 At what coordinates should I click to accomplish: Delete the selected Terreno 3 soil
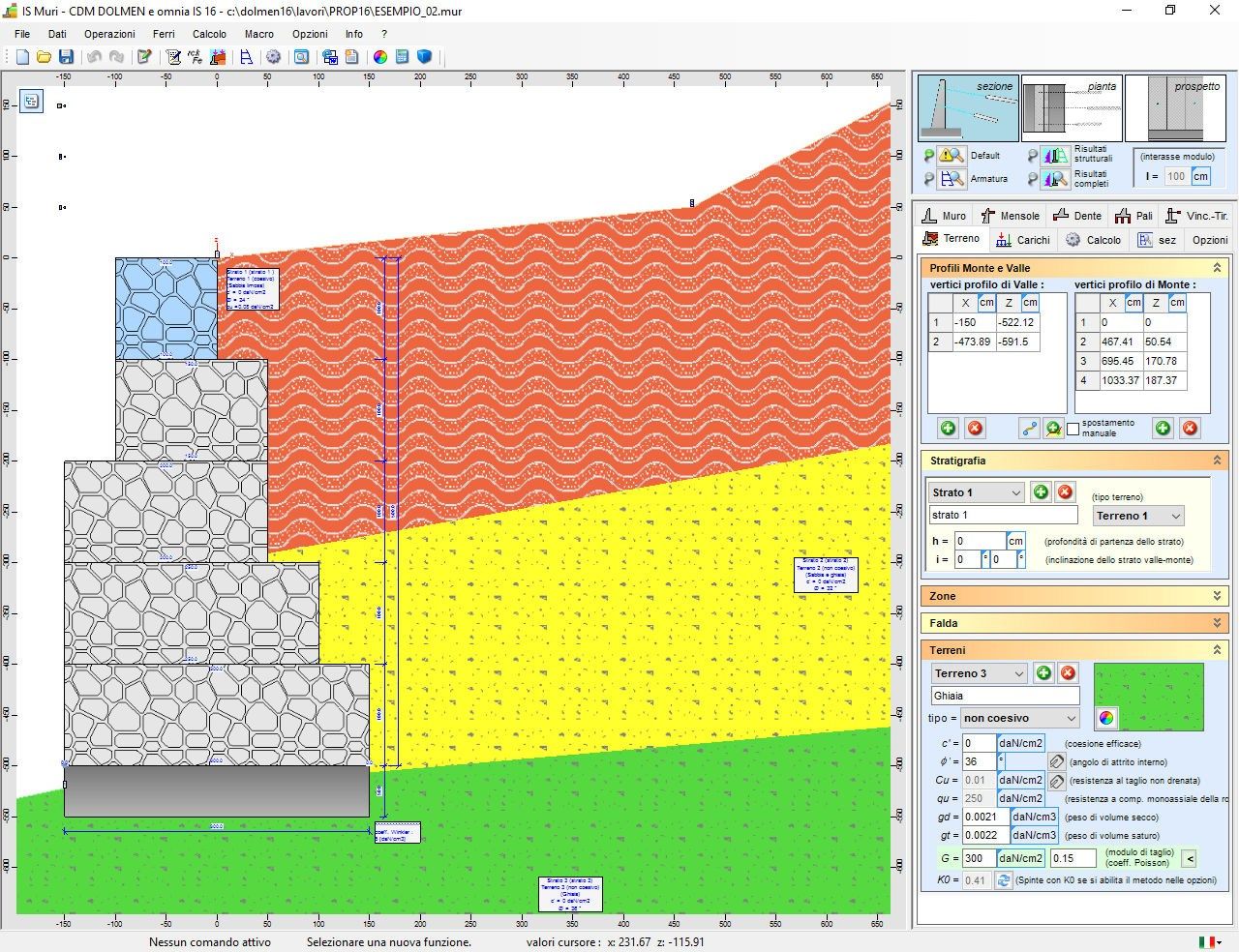1069,672
